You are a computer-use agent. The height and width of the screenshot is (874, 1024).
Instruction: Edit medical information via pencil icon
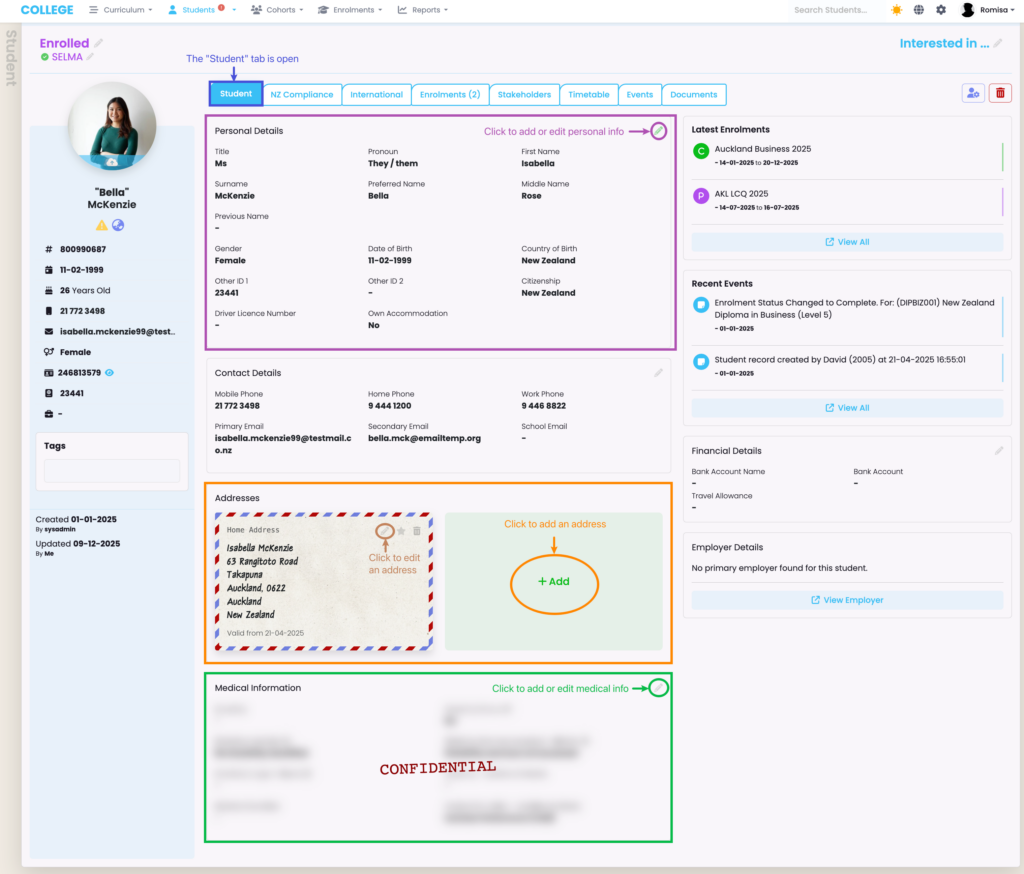click(x=658, y=688)
